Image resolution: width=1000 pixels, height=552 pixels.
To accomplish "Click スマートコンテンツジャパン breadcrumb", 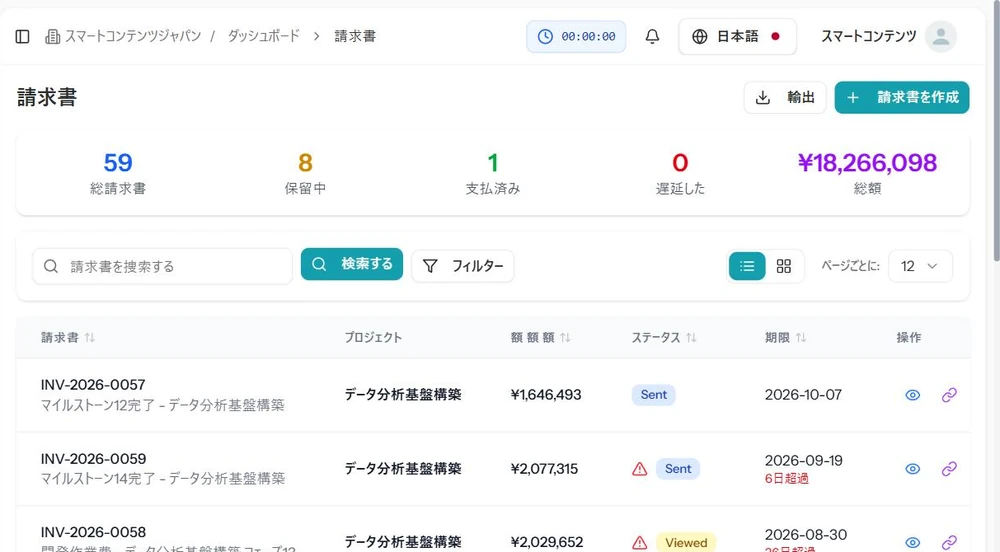I will tap(133, 36).
